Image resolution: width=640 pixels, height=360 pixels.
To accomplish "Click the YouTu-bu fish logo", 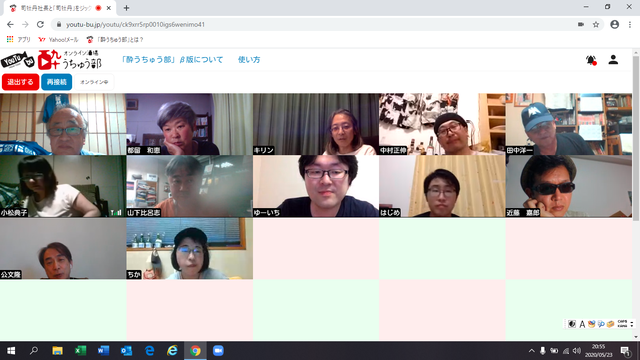I will (x=18, y=60).
